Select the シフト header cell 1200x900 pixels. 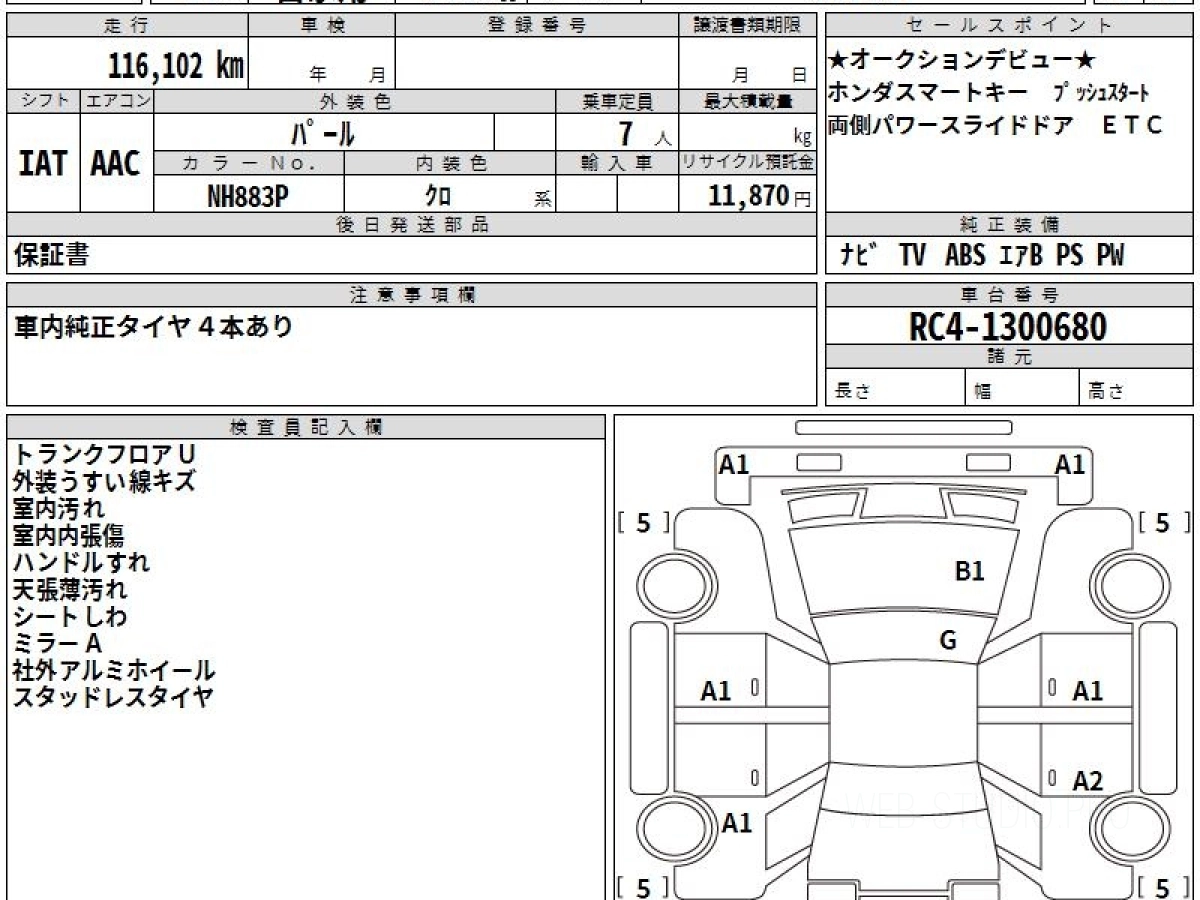coord(43,101)
